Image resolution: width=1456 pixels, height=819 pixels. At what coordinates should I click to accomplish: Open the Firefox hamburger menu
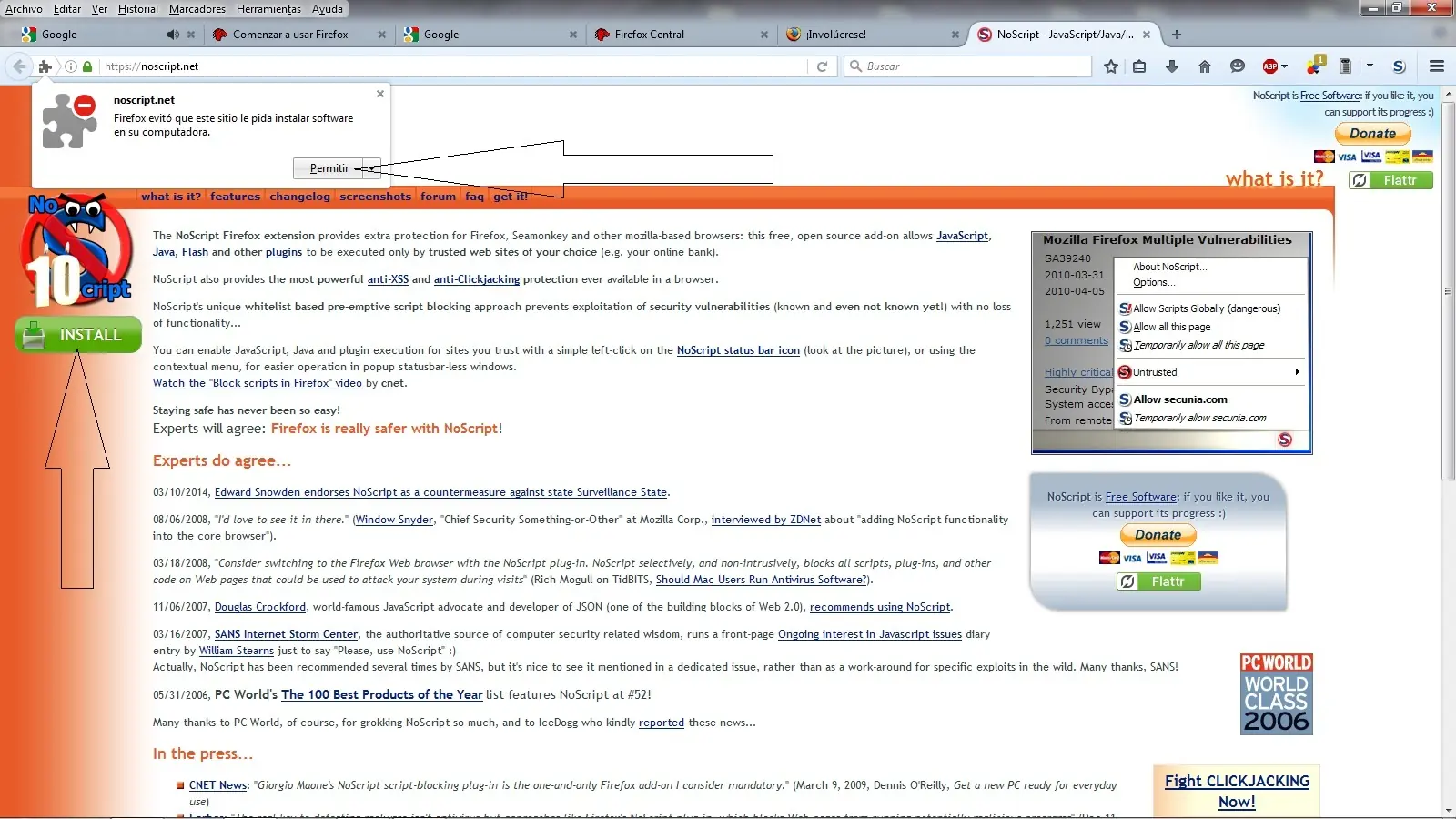coord(1437,66)
